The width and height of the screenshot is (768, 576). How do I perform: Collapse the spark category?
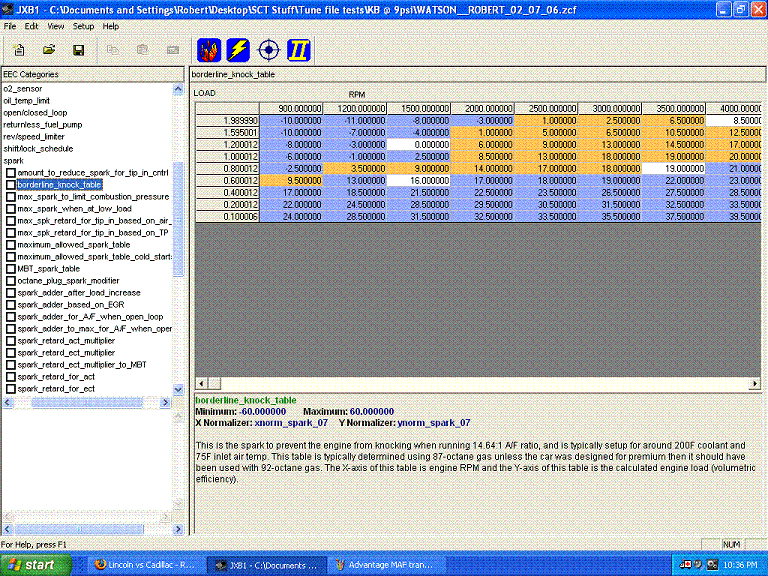pos(14,161)
